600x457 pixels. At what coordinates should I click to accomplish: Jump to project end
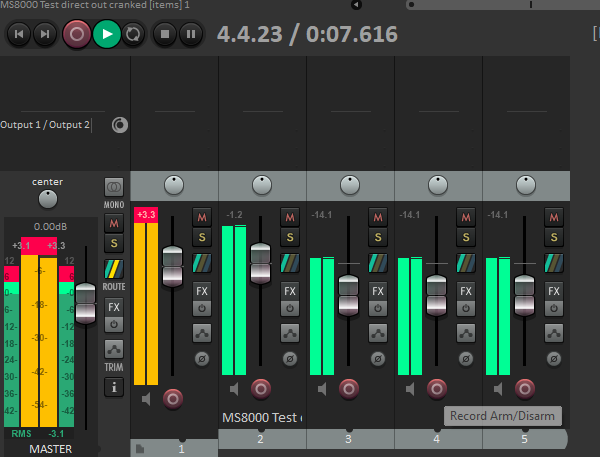44,34
